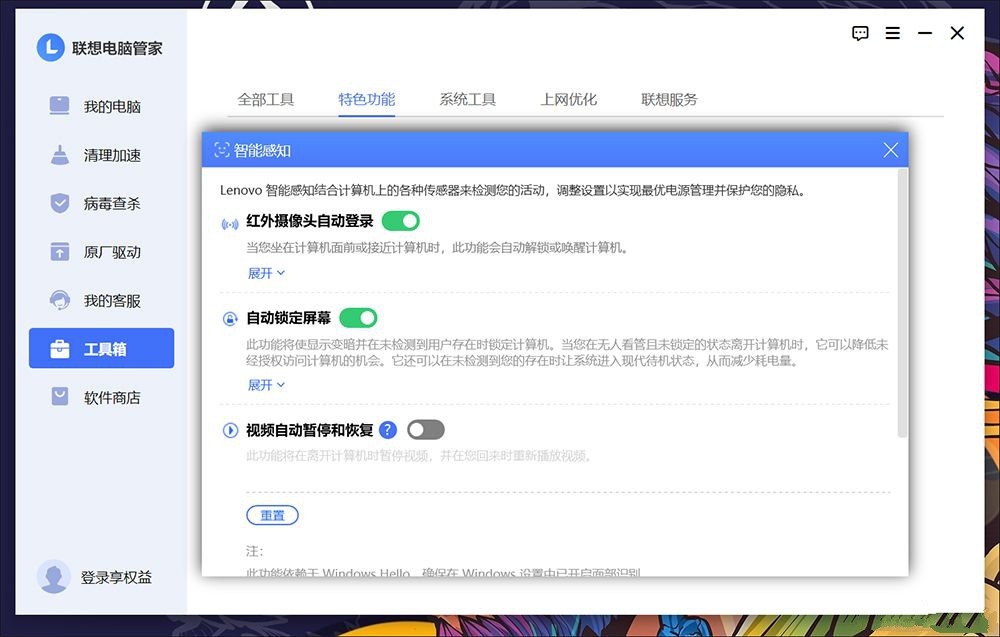The image size is (1000, 637).
Task: Click 登录享权益 login link
Action: [116, 577]
